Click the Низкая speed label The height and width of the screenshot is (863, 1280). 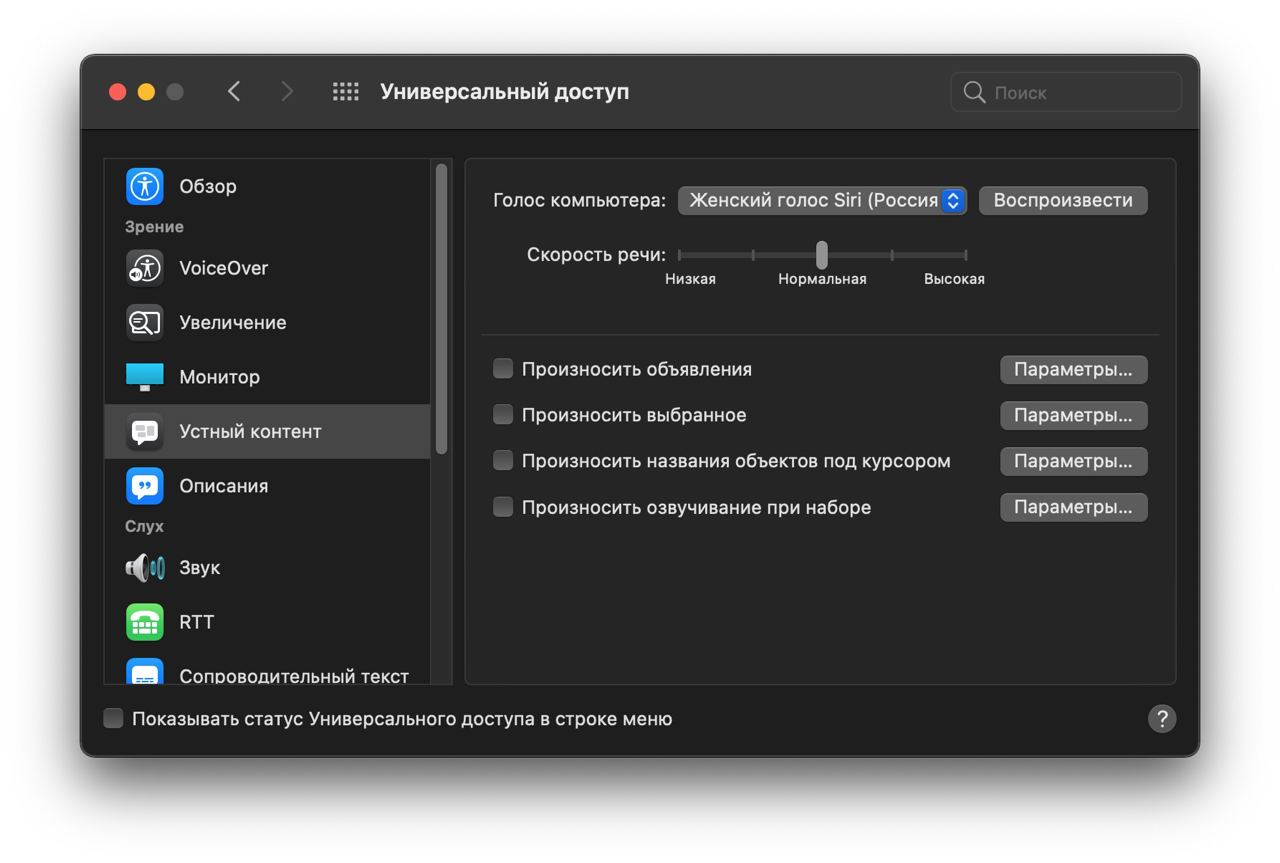pos(691,279)
